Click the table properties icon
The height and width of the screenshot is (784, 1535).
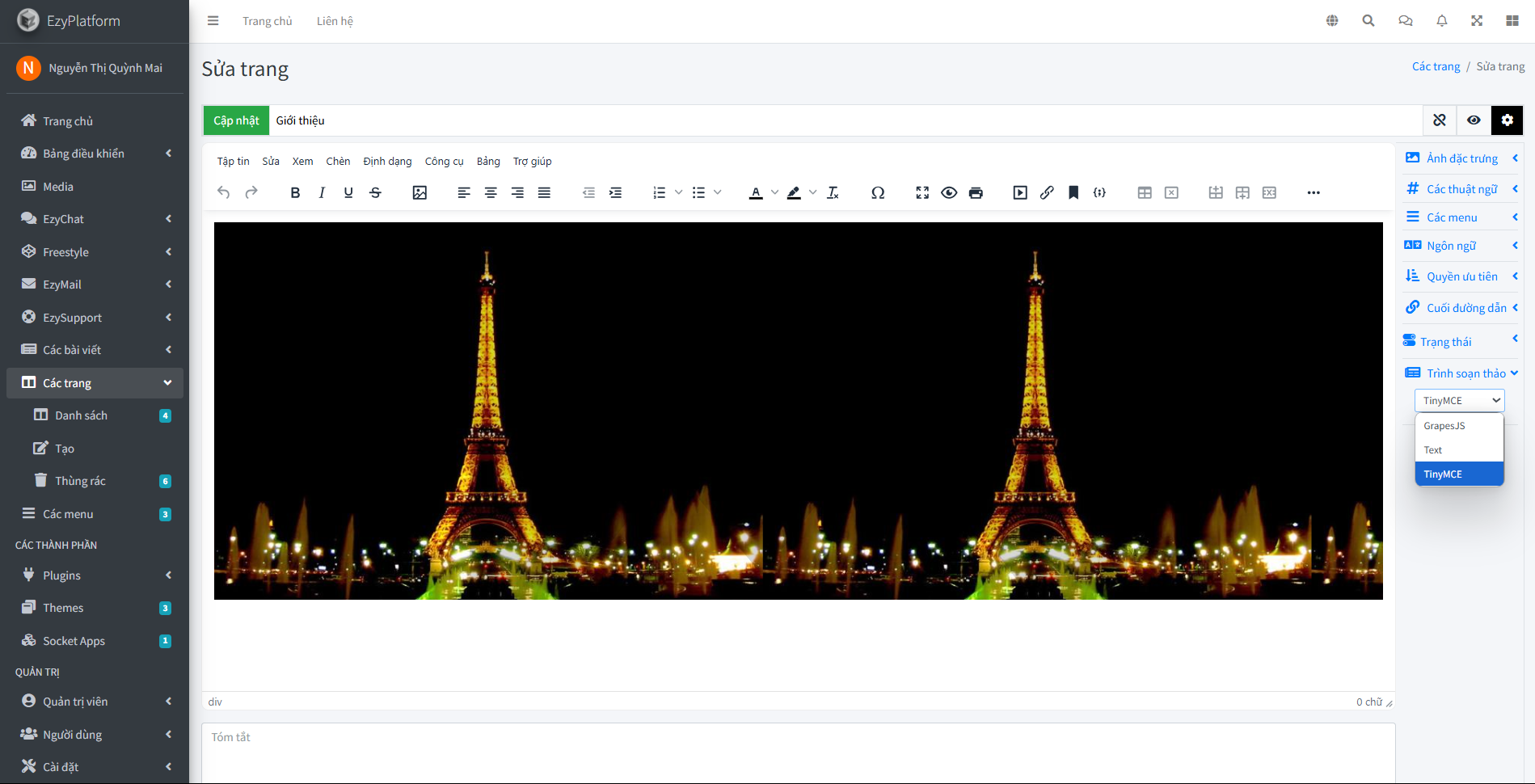[1145, 192]
